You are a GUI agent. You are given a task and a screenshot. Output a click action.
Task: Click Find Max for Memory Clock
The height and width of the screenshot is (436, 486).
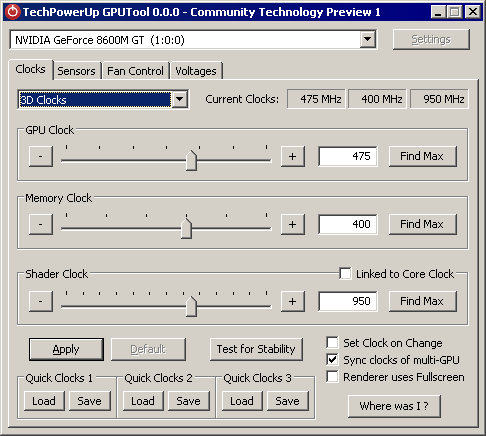coord(422,224)
